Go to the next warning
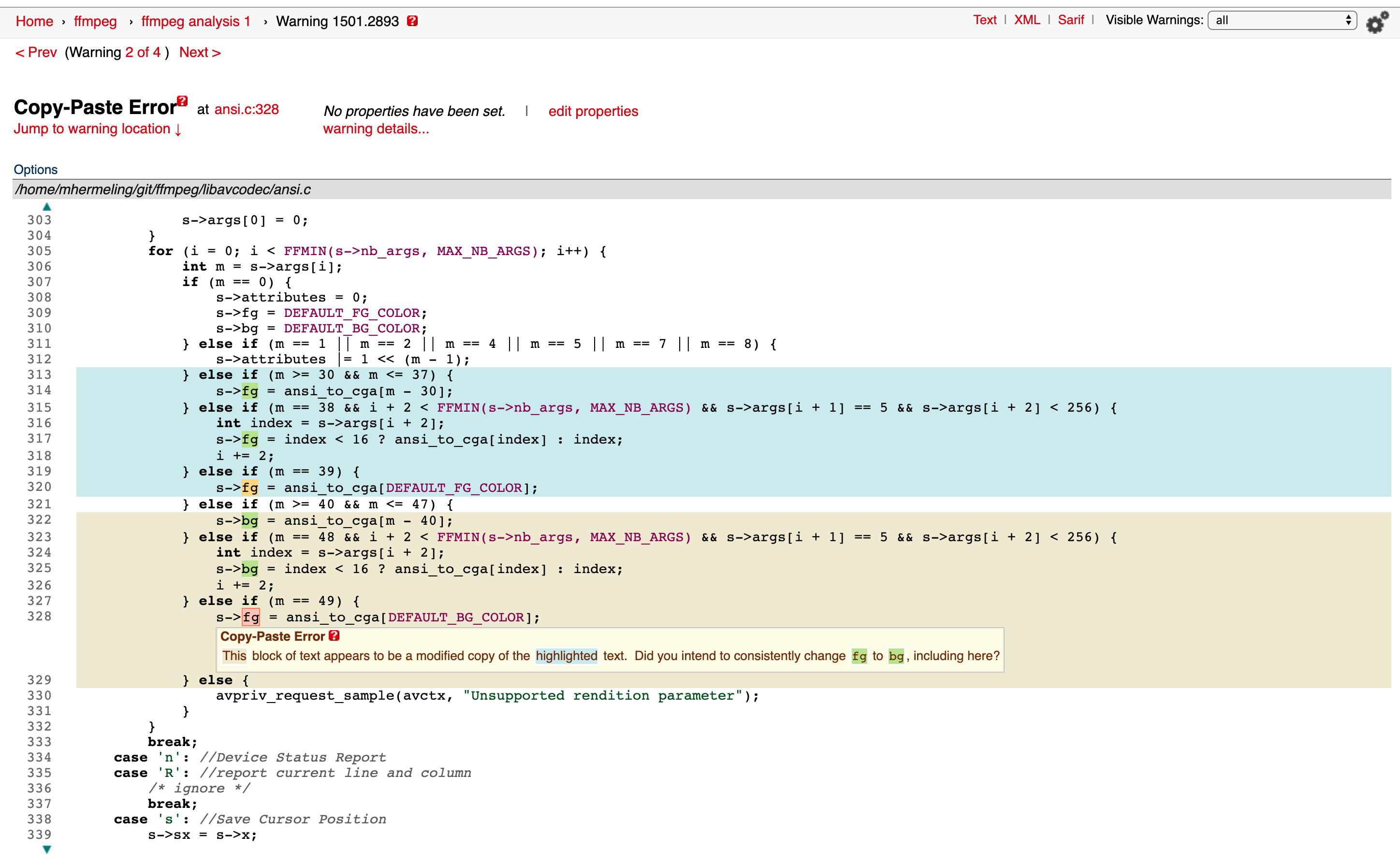This screenshot has height=863, width=1400. click(x=200, y=53)
